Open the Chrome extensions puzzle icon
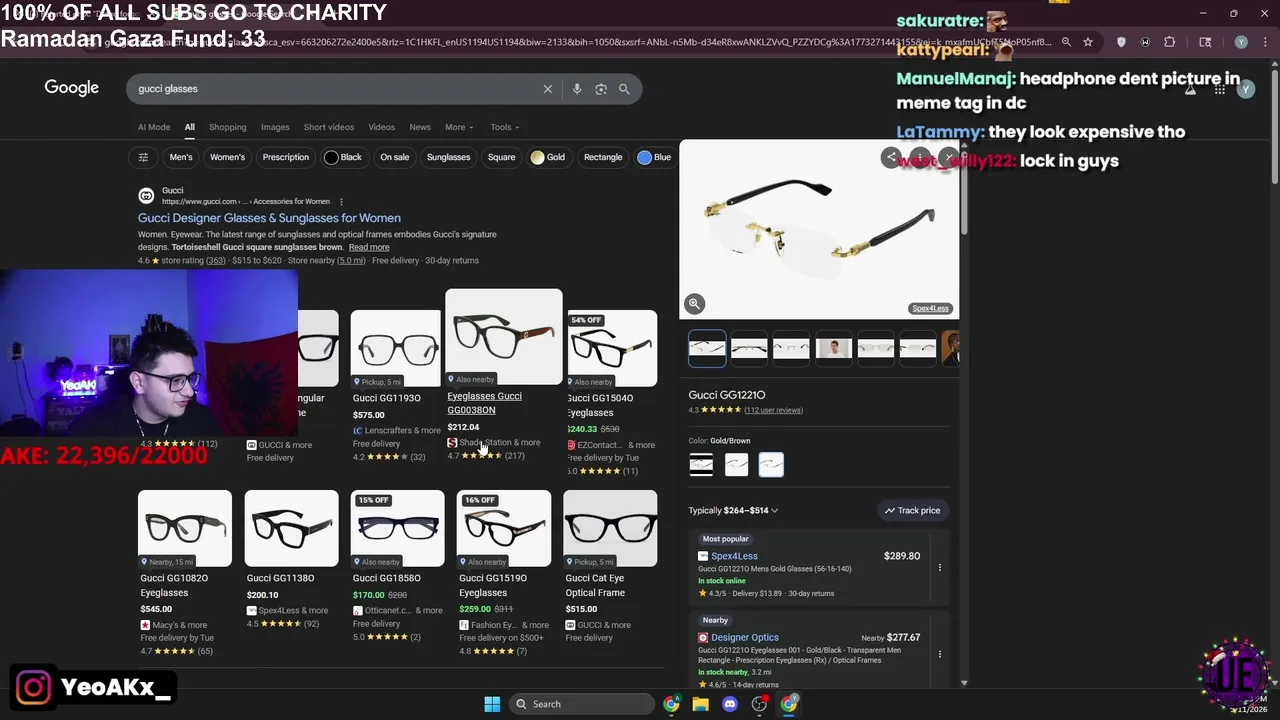 pyautogui.click(x=1170, y=42)
